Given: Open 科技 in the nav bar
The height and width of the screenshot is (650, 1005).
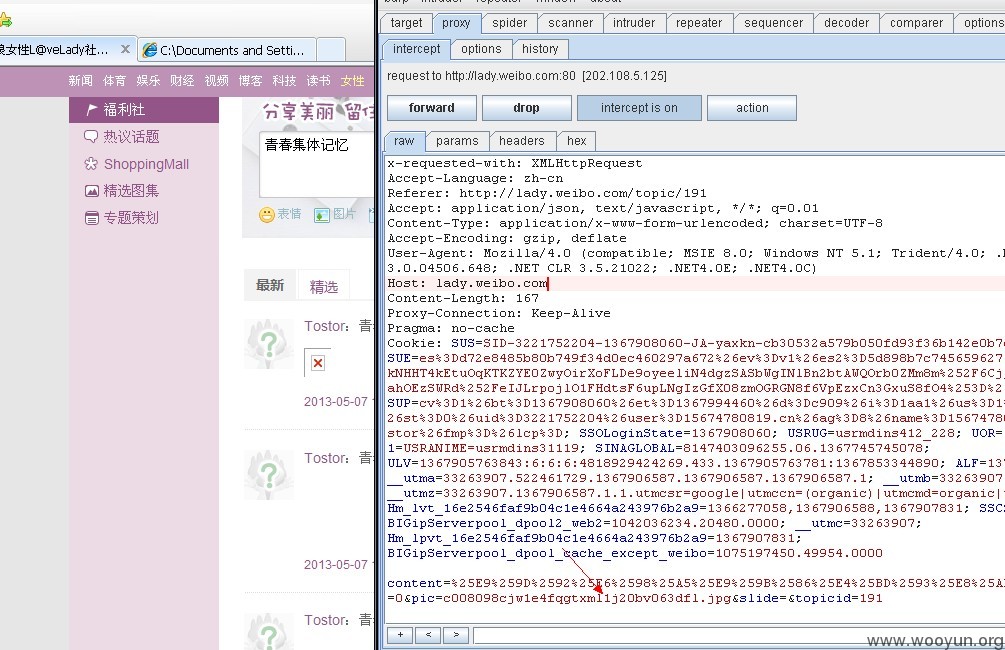Looking at the screenshot, I should pos(285,81).
